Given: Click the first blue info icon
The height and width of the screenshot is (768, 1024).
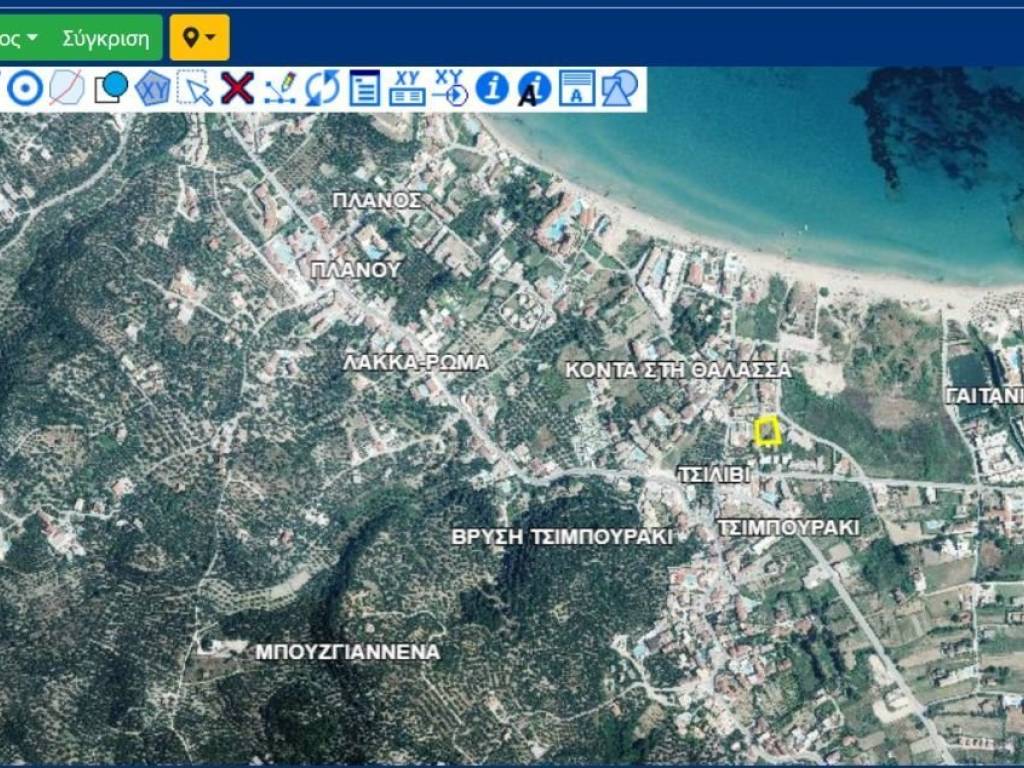Looking at the screenshot, I should coord(492,89).
